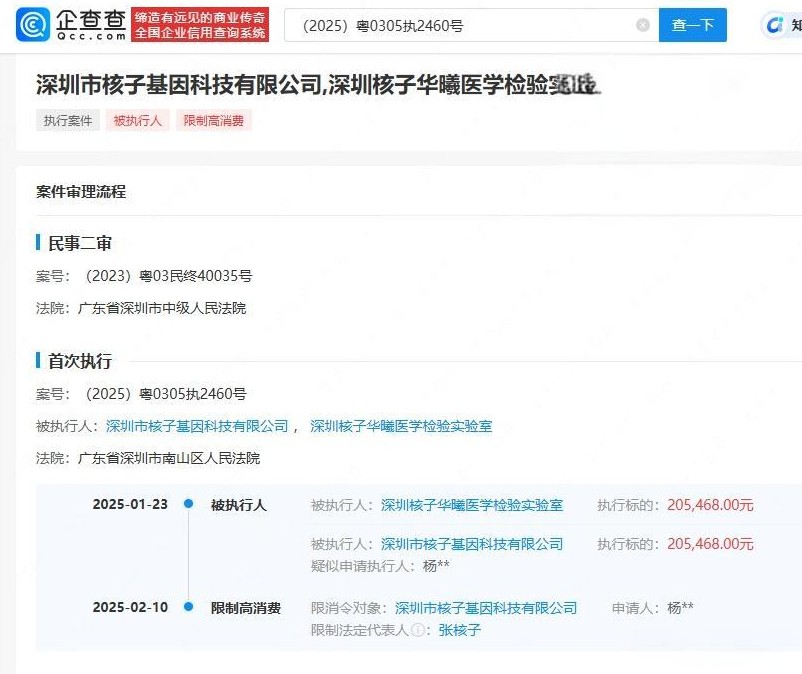The image size is (802, 674).
Task: Click the 民事二审 stage heading
Action: tap(80, 243)
